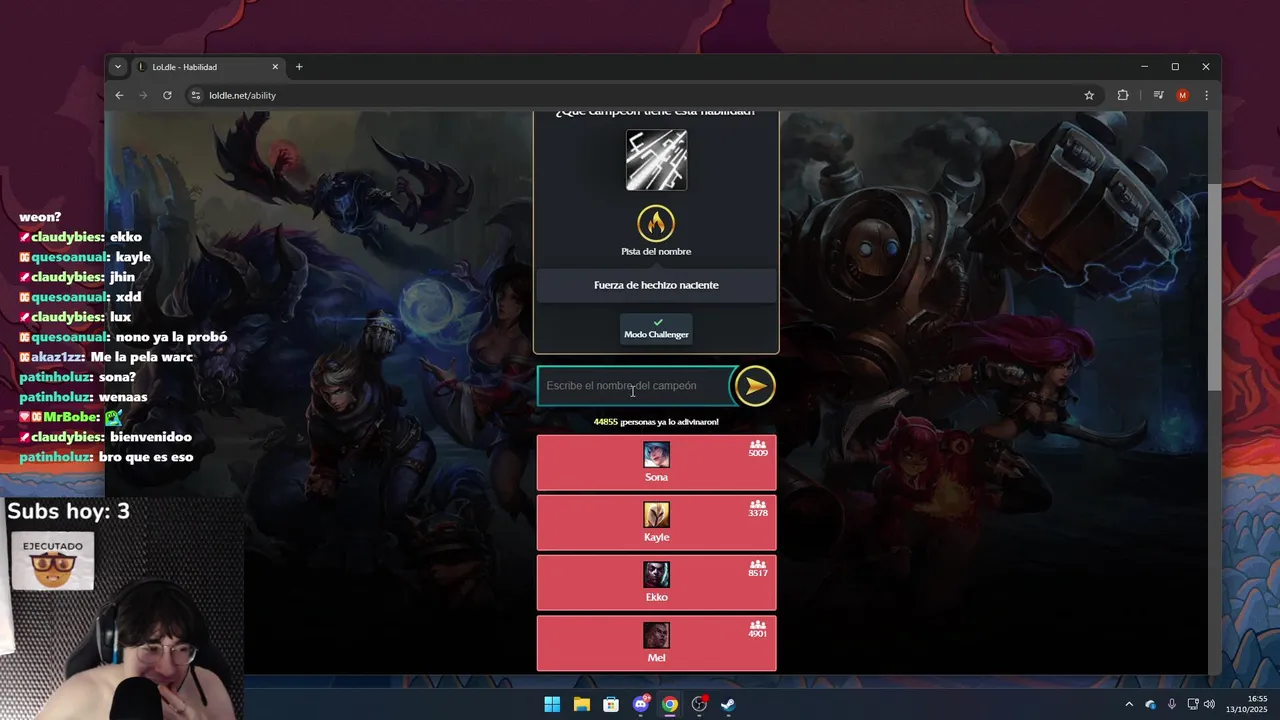Open OBS Studio from the taskbar
Viewport: 1280px width, 720px height.
click(699, 704)
